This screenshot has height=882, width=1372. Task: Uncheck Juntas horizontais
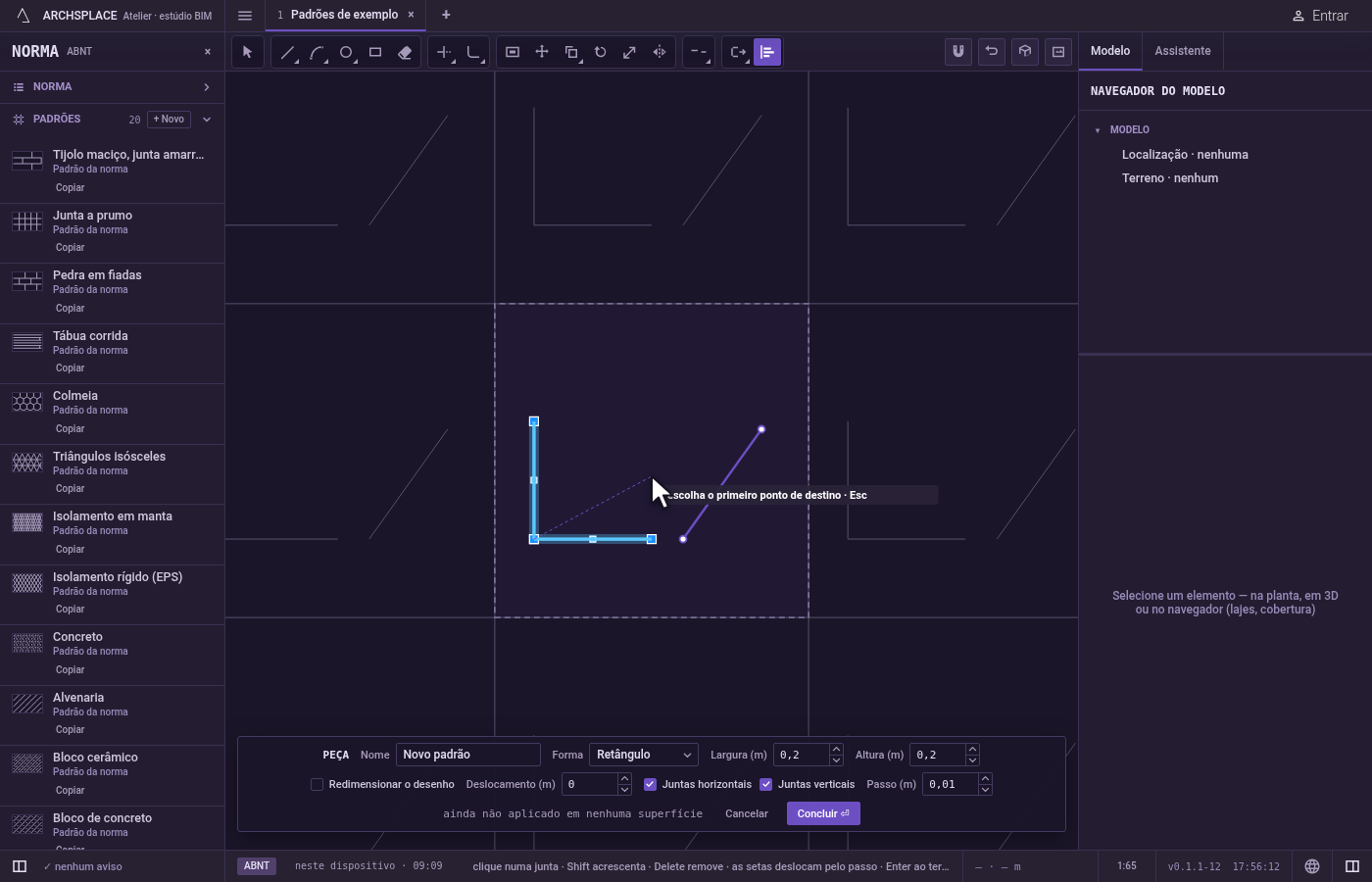click(650, 784)
